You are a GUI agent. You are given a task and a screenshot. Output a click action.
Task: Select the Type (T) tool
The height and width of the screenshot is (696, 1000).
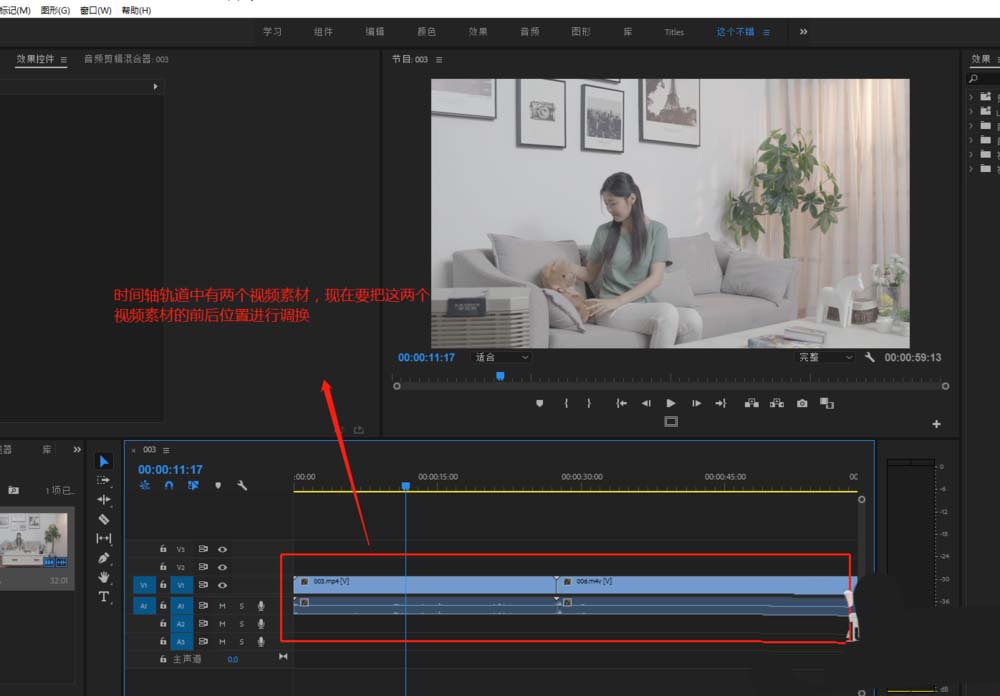[x=104, y=597]
